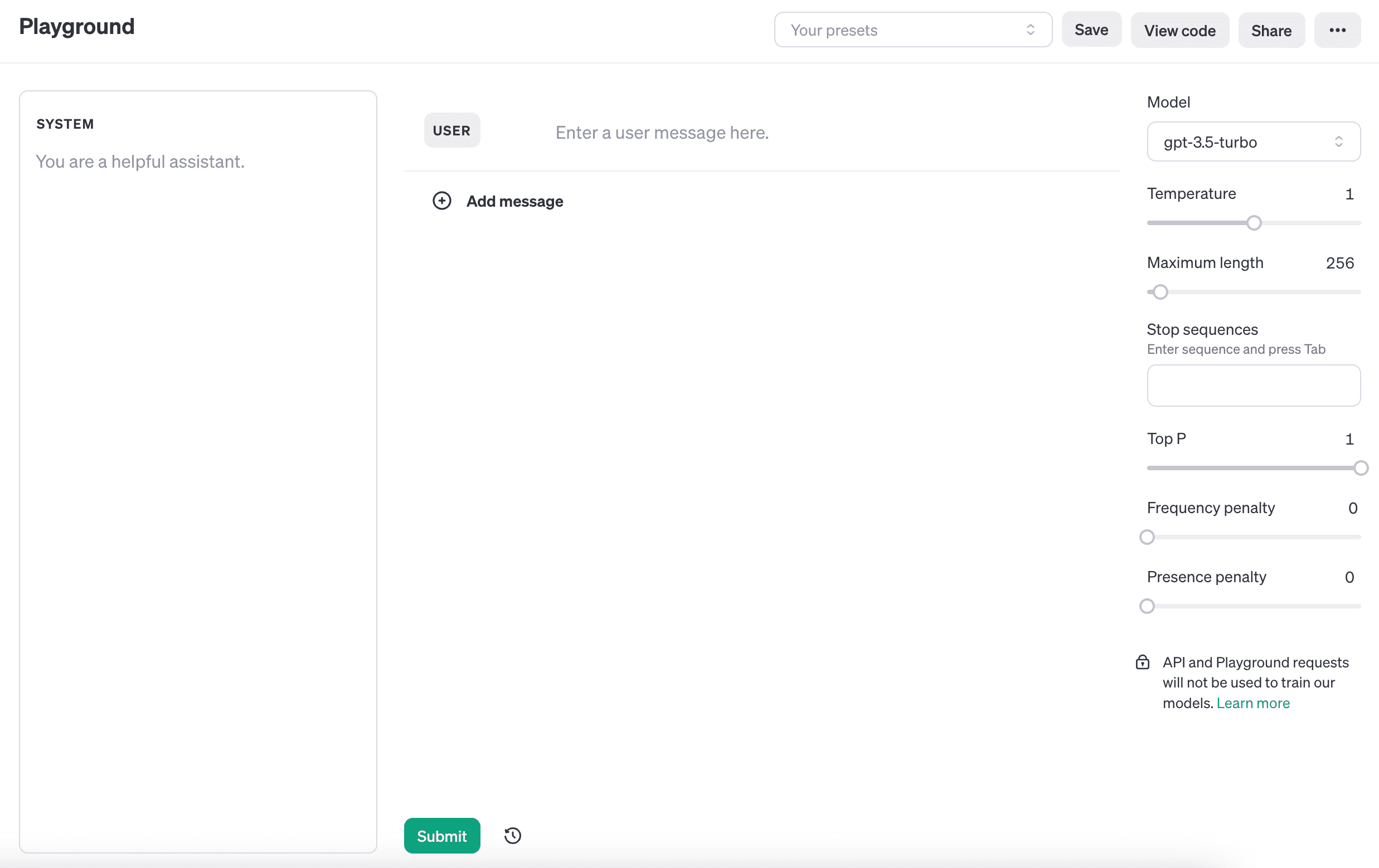Image resolution: width=1379 pixels, height=868 pixels.
Task: Click the Save button
Action: point(1091,30)
